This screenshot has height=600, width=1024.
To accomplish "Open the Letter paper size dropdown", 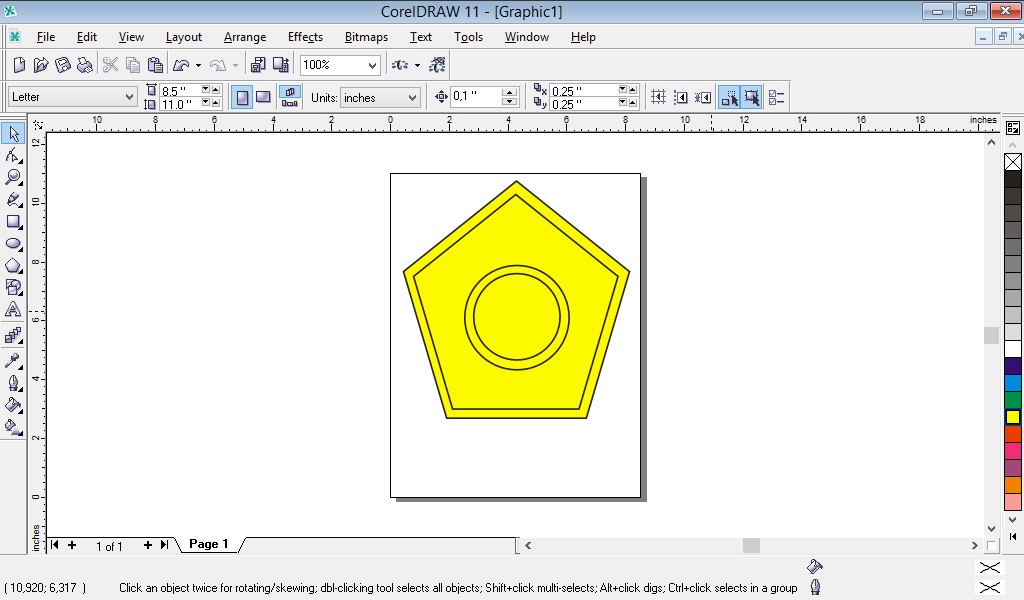I will point(129,97).
